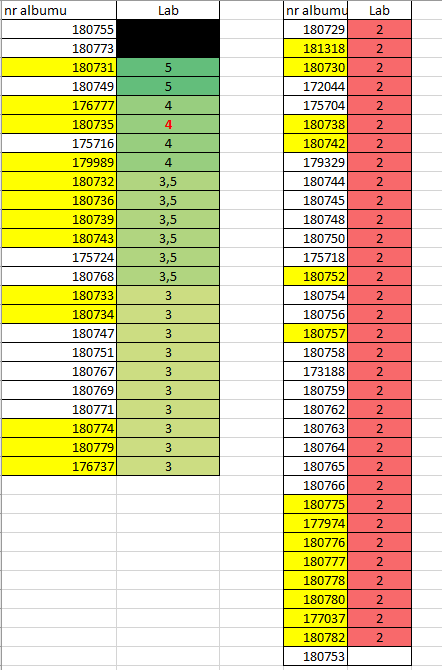The height and width of the screenshot is (670, 442).
Task: Click album number 180751
Action: tap(59, 353)
